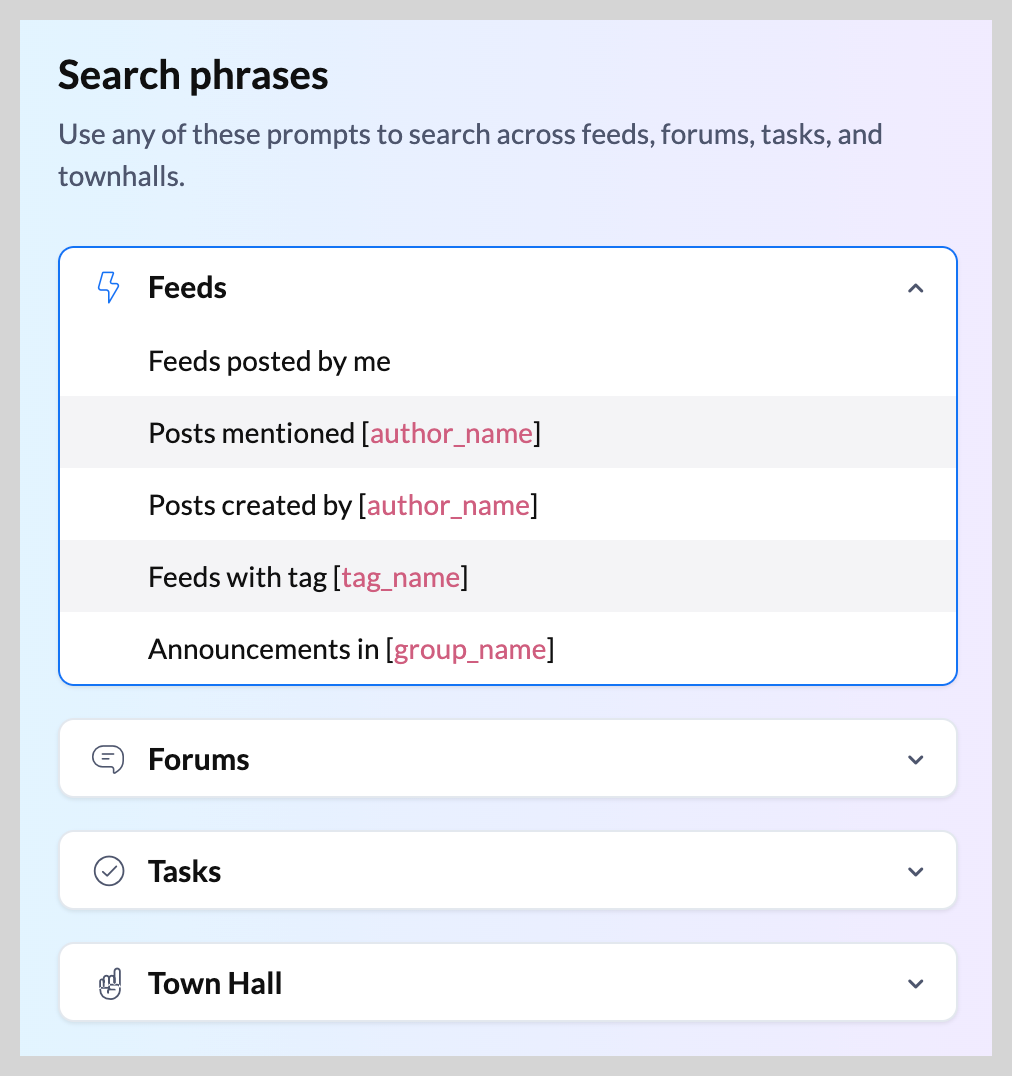
Task: Click the tag_name placeholder
Action: (x=401, y=577)
